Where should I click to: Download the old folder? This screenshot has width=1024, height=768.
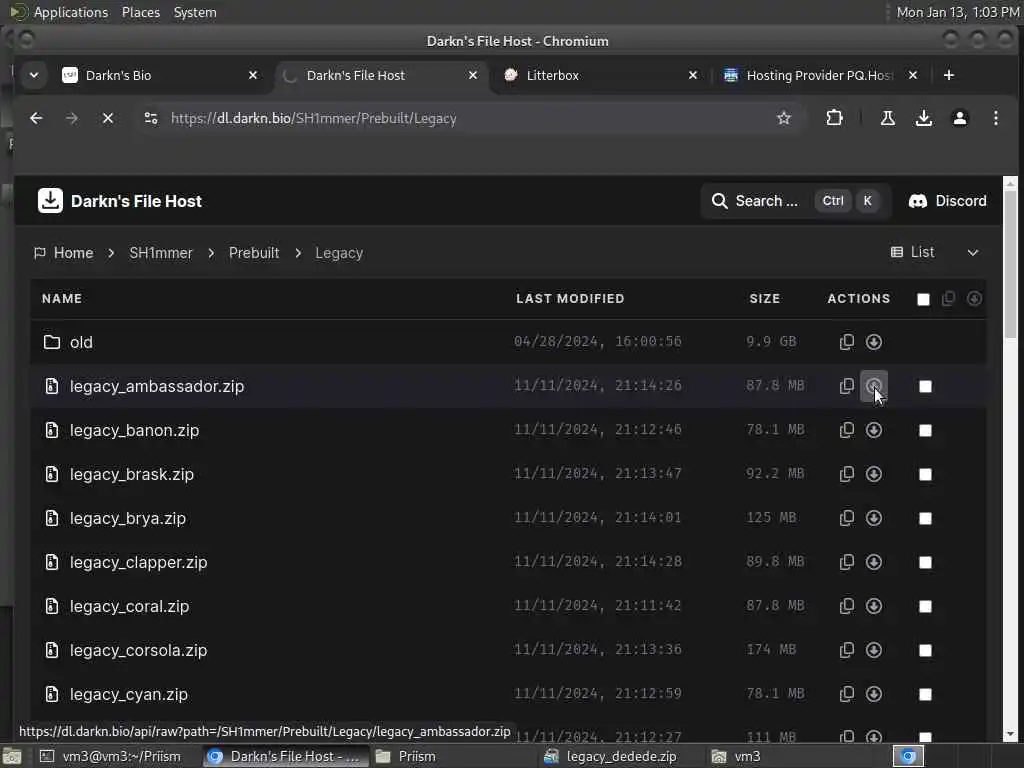tap(874, 342)
